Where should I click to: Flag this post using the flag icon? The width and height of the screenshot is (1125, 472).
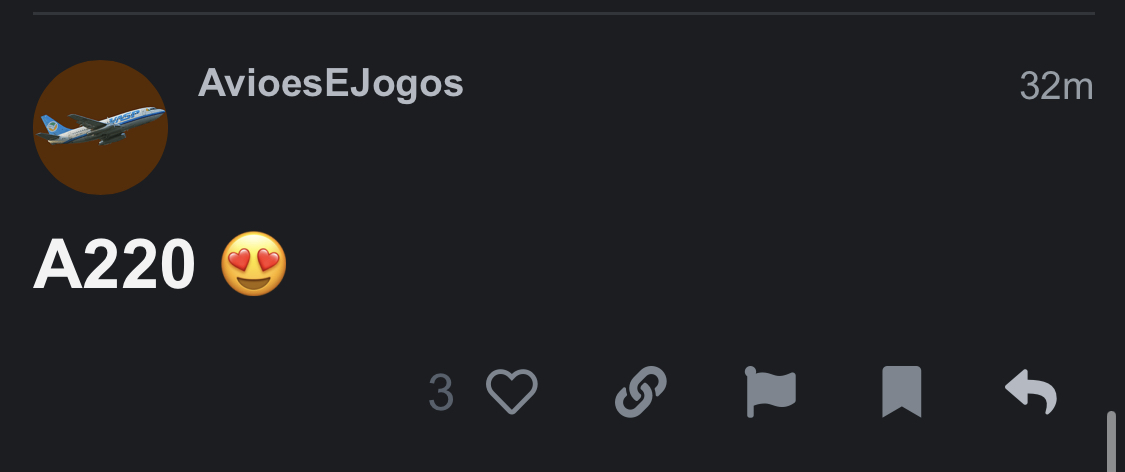[771, 392]
